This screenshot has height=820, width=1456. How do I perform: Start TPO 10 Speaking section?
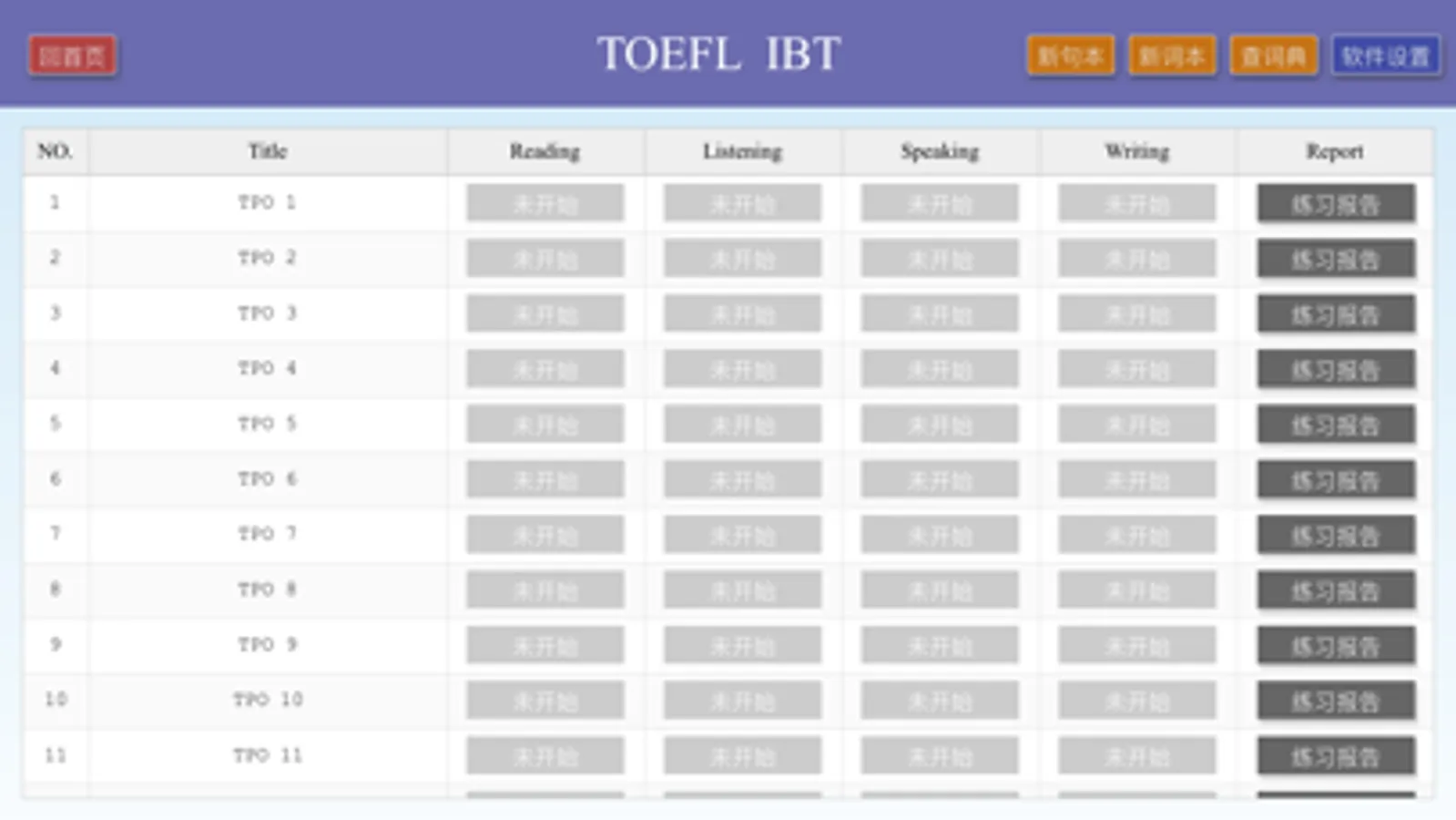(x=940, y=701)
